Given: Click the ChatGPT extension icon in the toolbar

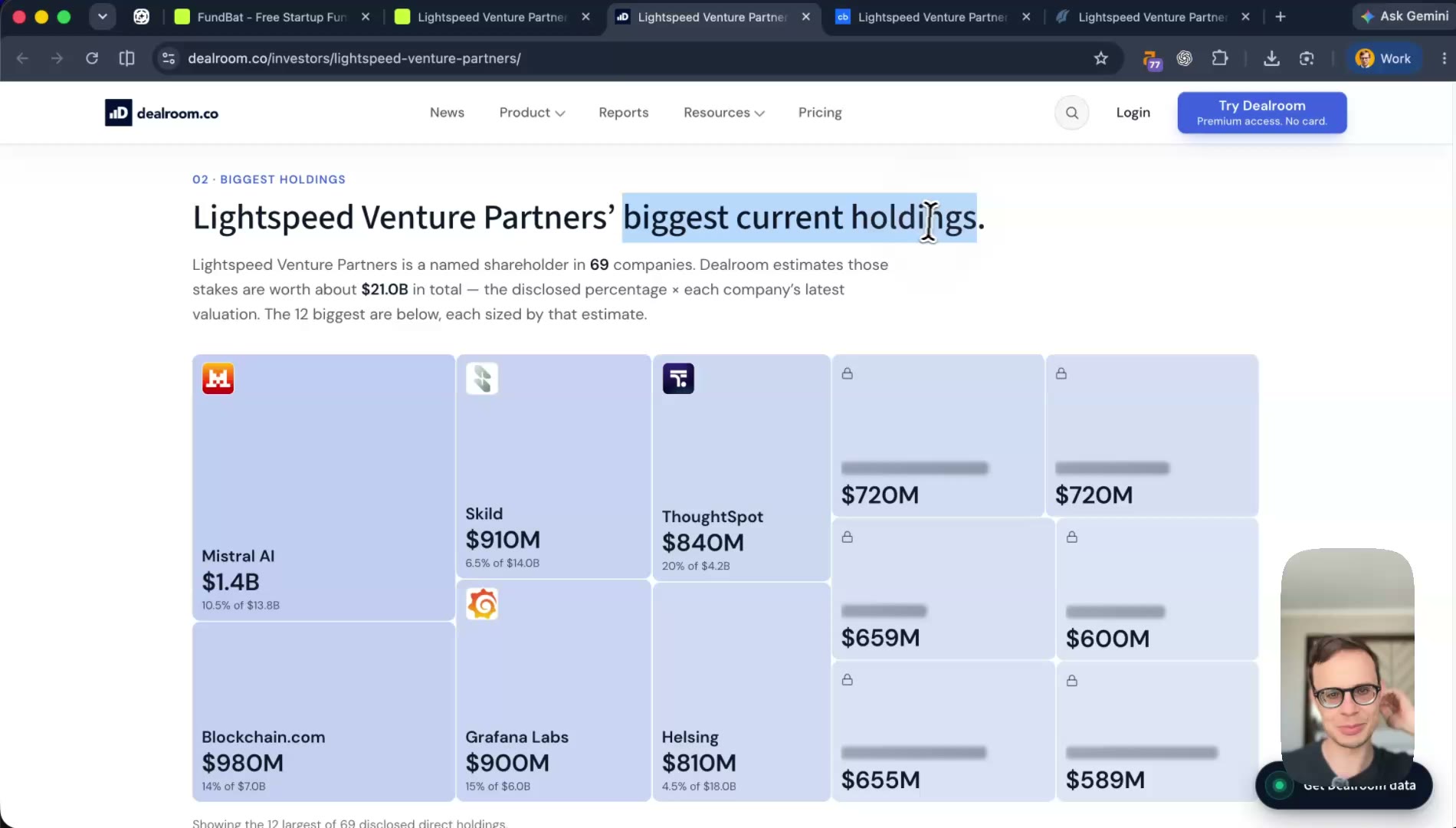Looking at the screenshot, I should (1185, 58).
